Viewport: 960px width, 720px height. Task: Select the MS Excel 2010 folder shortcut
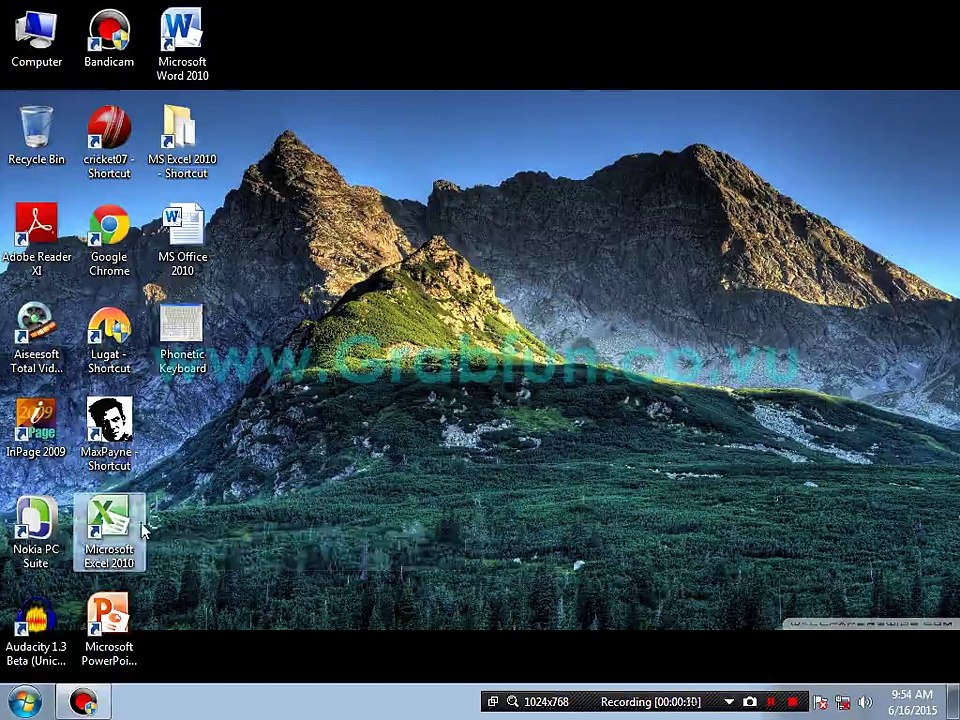182,142
